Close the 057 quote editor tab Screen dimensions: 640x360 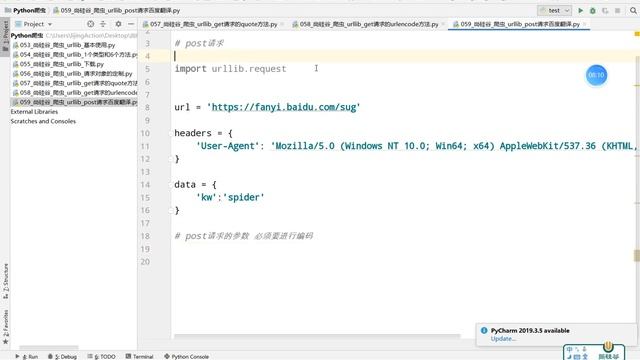tap(282, 24)
